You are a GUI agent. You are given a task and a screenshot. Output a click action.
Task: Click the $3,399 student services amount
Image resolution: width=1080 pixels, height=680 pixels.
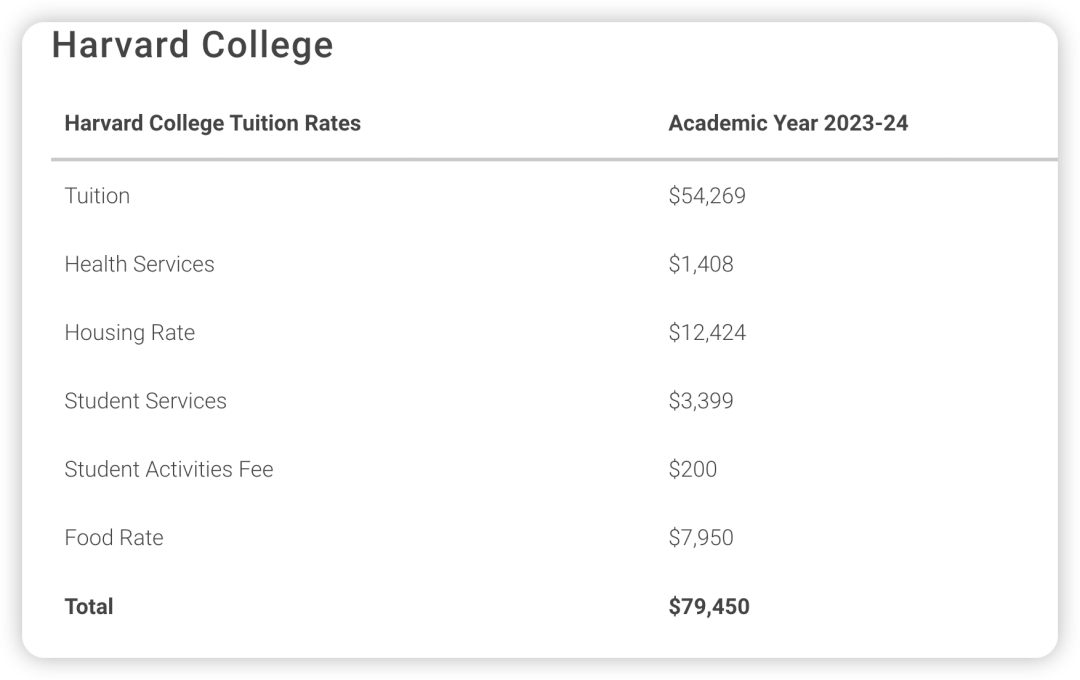701,401
